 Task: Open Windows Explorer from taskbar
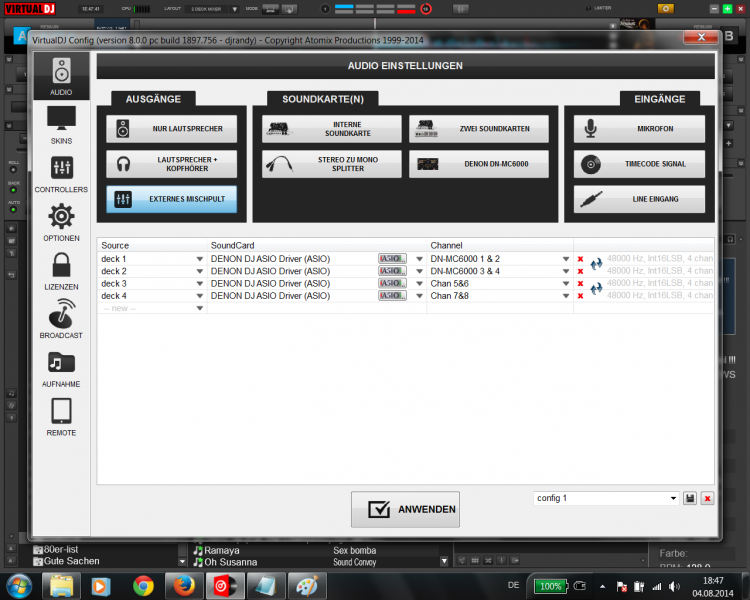(61, 586)
